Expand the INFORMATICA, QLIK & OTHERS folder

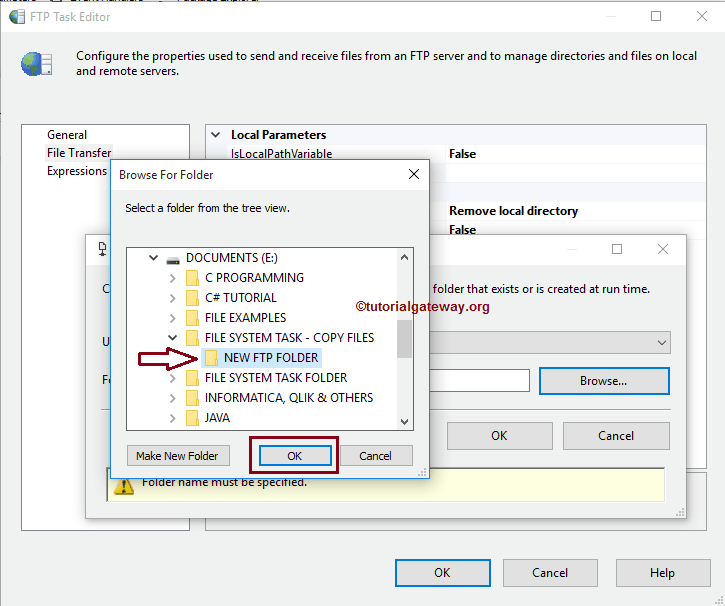click(172, 398)
